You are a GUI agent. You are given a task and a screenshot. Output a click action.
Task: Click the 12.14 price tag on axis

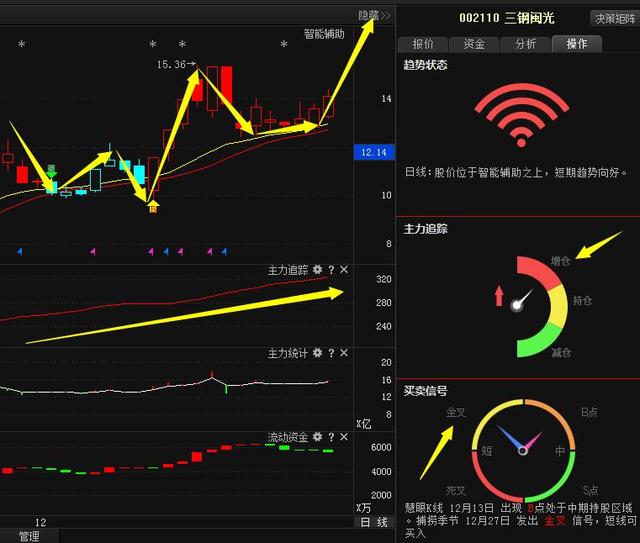point(374,152)
